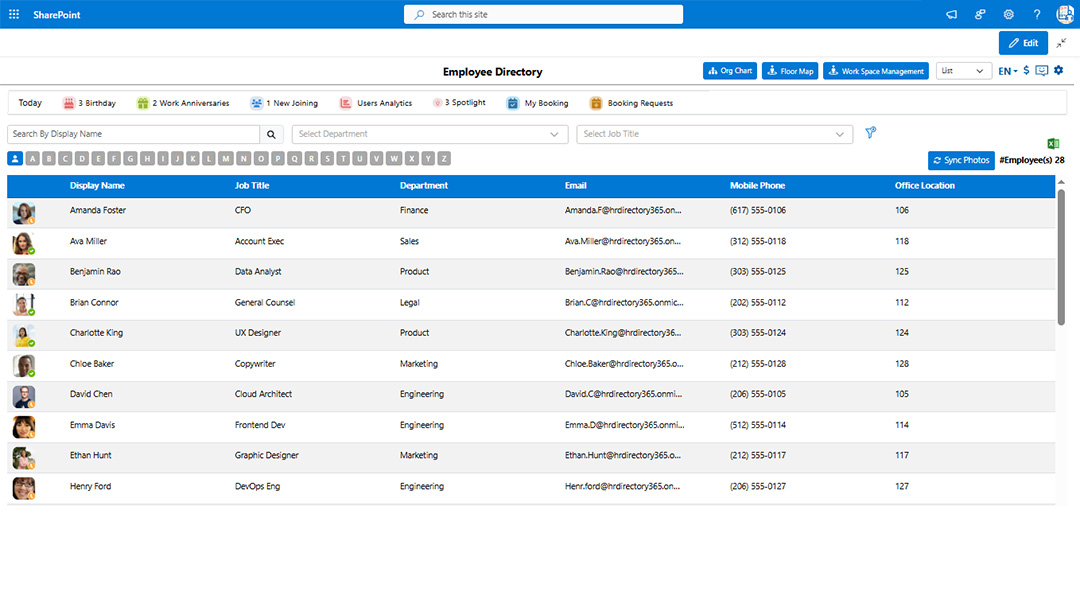Open the Org Chart view
This screenshot has height=607, width=1080.
click(x=729, y=70)
